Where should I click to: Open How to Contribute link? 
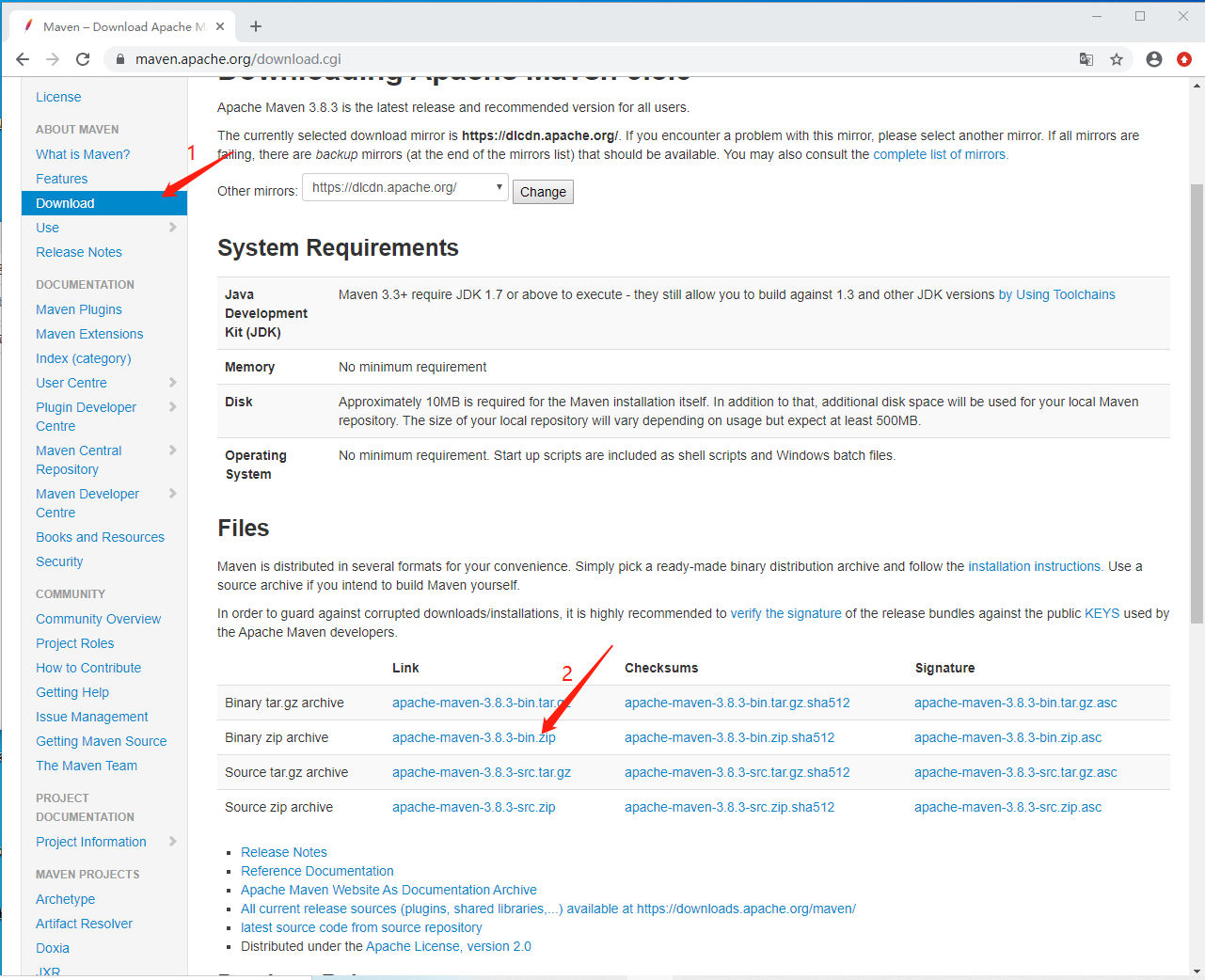coord(88,668)
